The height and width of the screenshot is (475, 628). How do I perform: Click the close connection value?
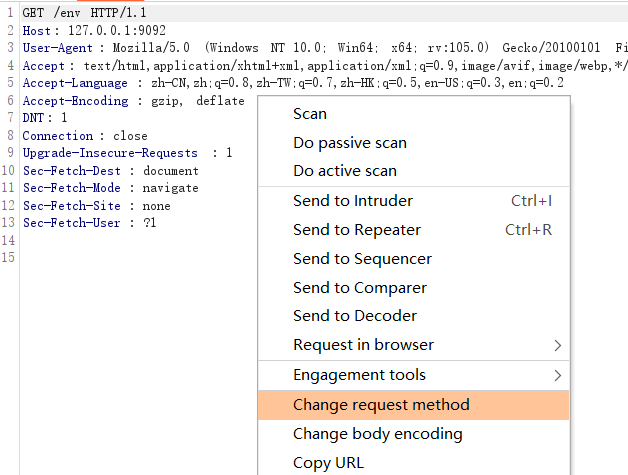pyautogui.click(x=130, y=136)
